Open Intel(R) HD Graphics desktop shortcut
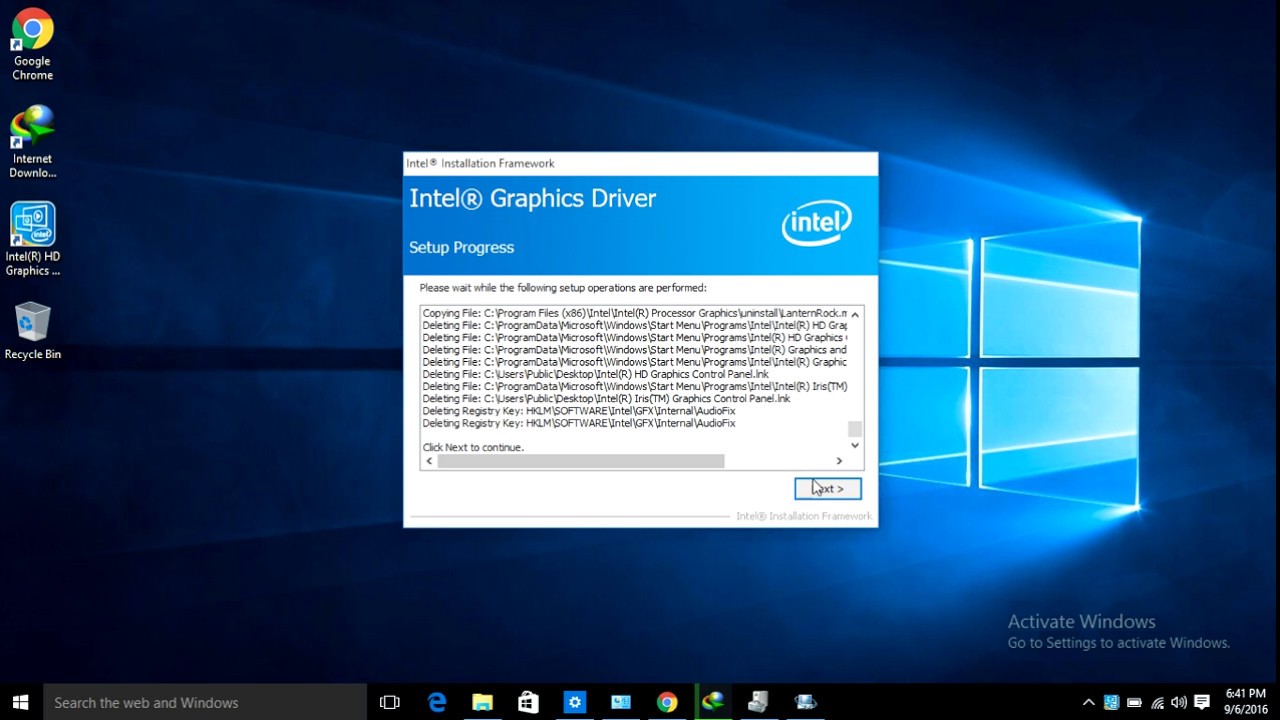The image size is (1280, 720). pyautogui.click(x=32, y=239)
